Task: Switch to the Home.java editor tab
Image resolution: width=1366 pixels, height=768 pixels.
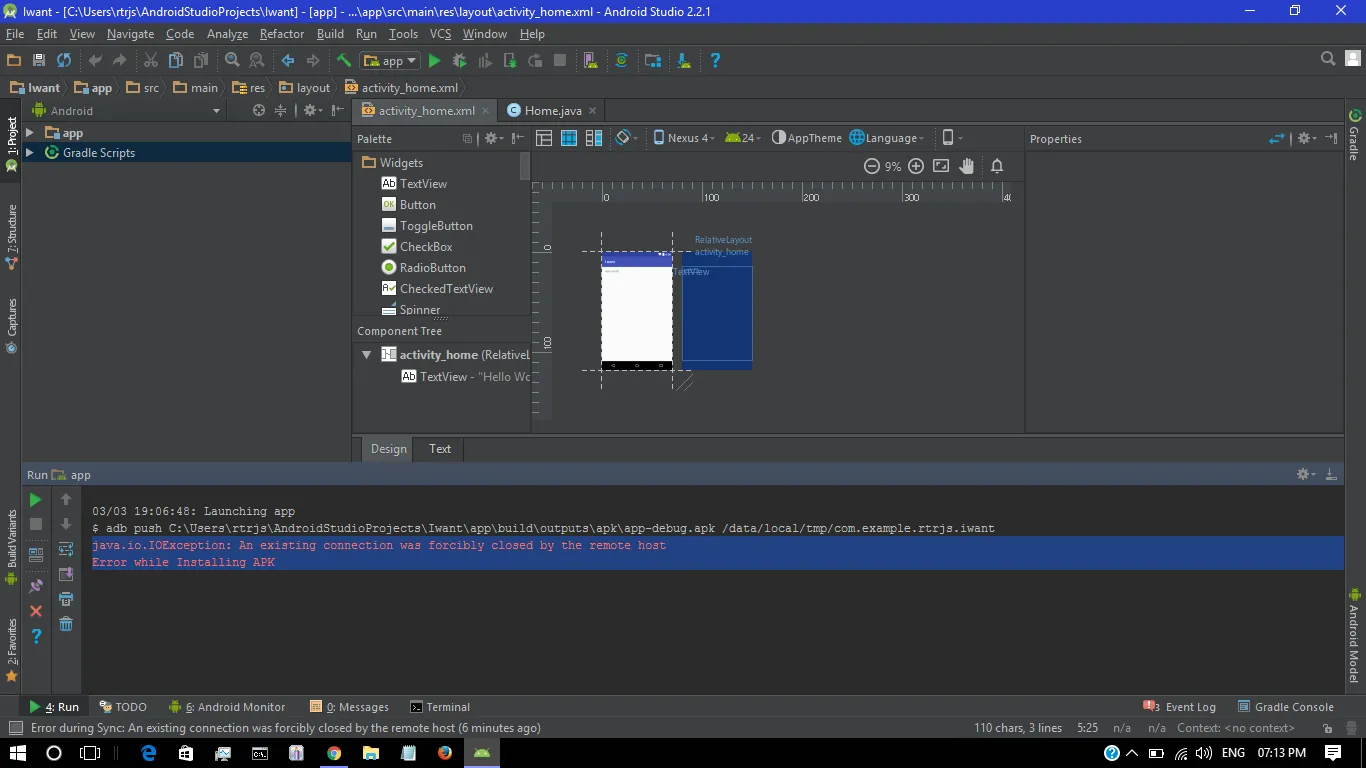Action: 552,111
